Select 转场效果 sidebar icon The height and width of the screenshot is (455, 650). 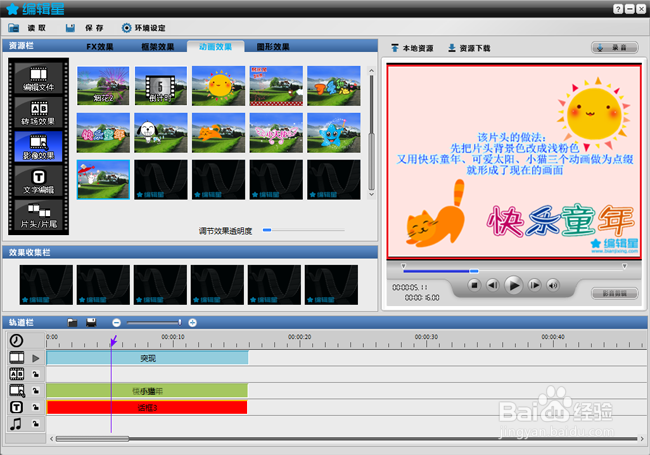(x=39, y=113)
